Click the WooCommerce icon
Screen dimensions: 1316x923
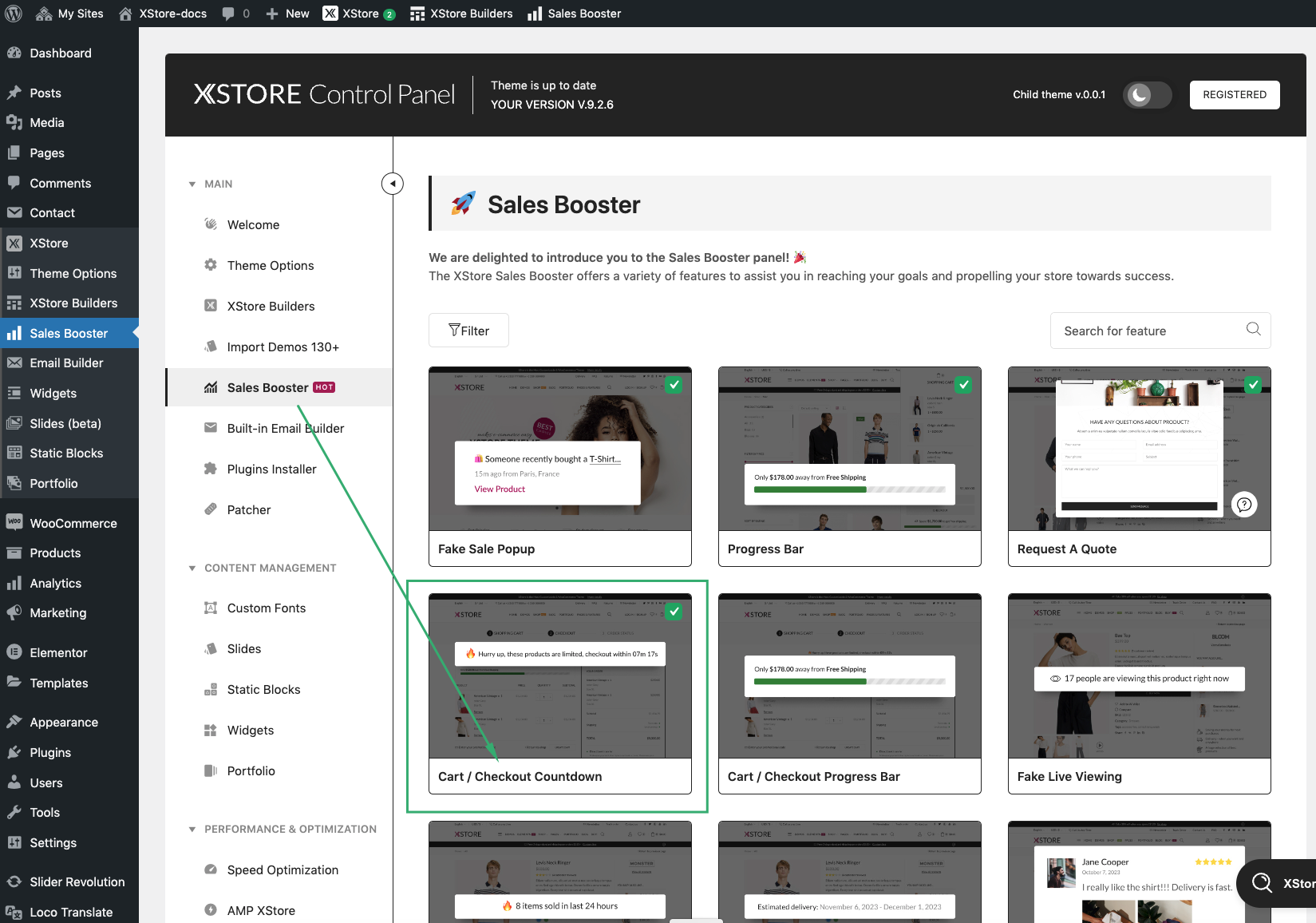(x=14, y=523)
